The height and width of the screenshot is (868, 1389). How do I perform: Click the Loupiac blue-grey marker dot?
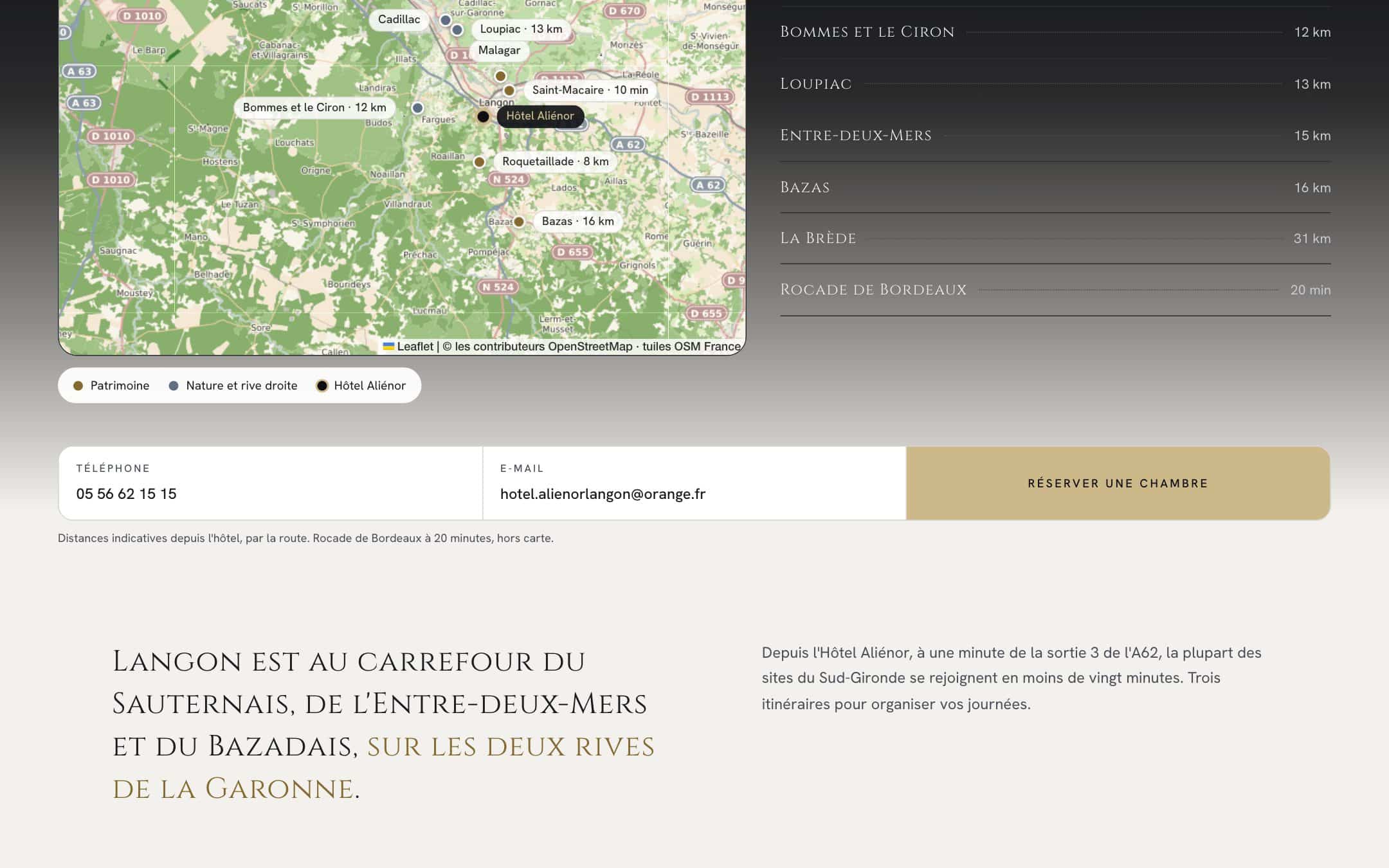pyautogui.click(x=457, y=30)
